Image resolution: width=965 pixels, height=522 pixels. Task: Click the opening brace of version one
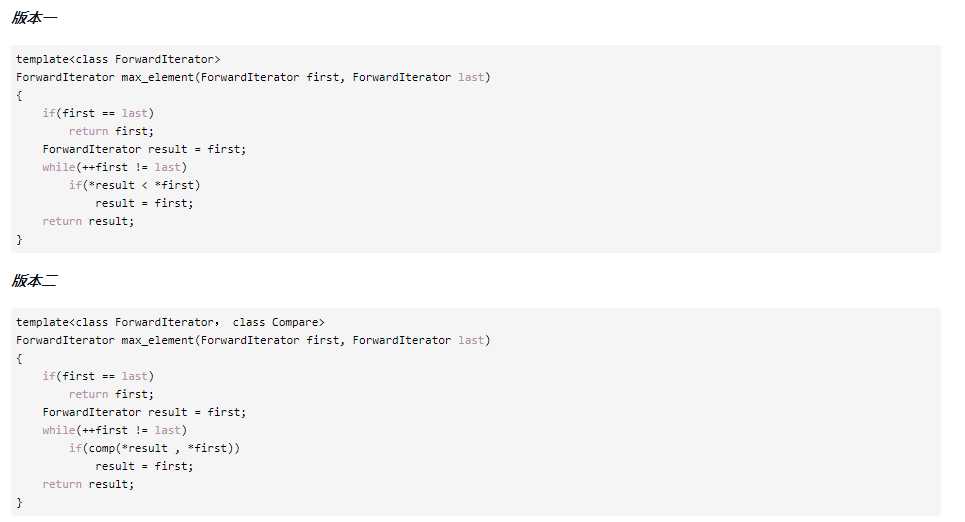click(19, 95)
